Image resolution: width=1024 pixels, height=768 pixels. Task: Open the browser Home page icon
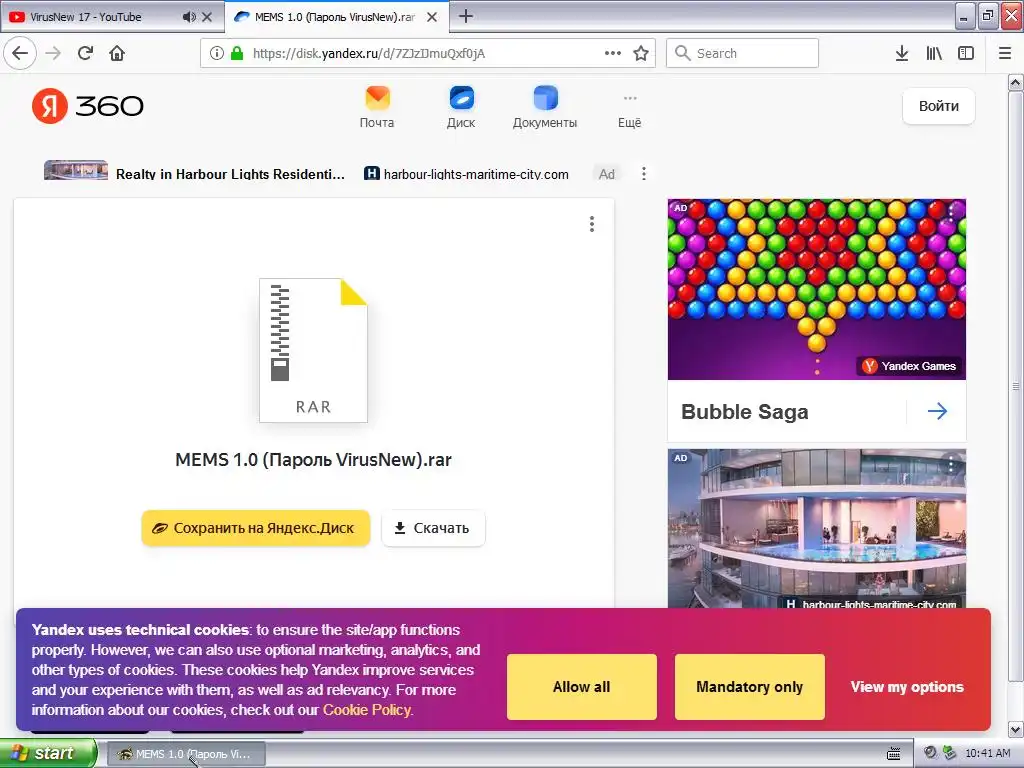pyautogui.click(x=117, y=54)
